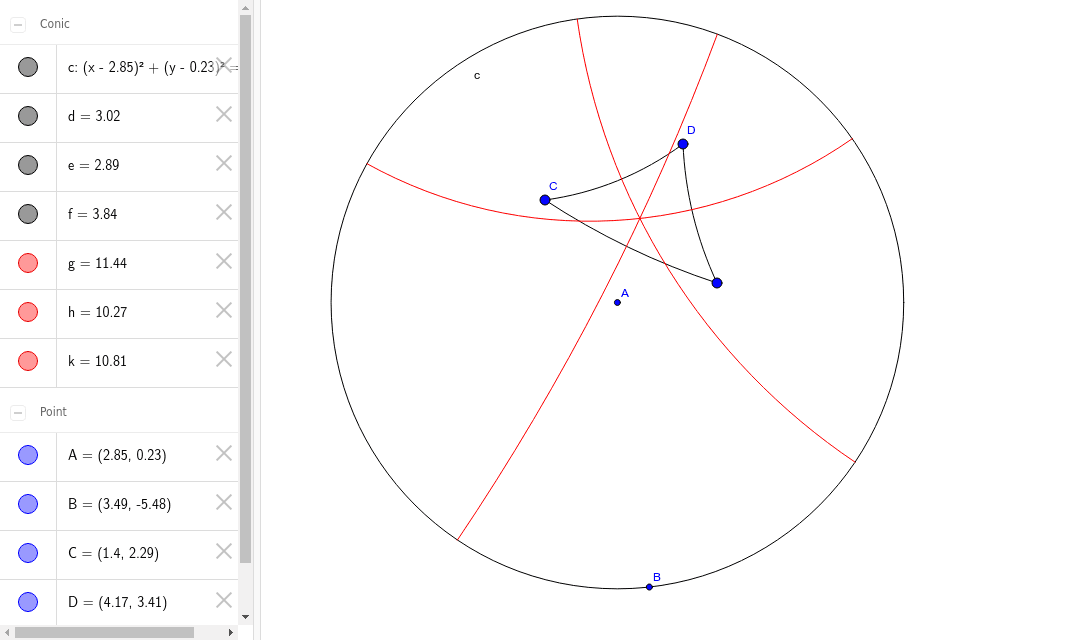Delete red arc g with its X icon
1084x642 pixels.
tap(223, 261)
